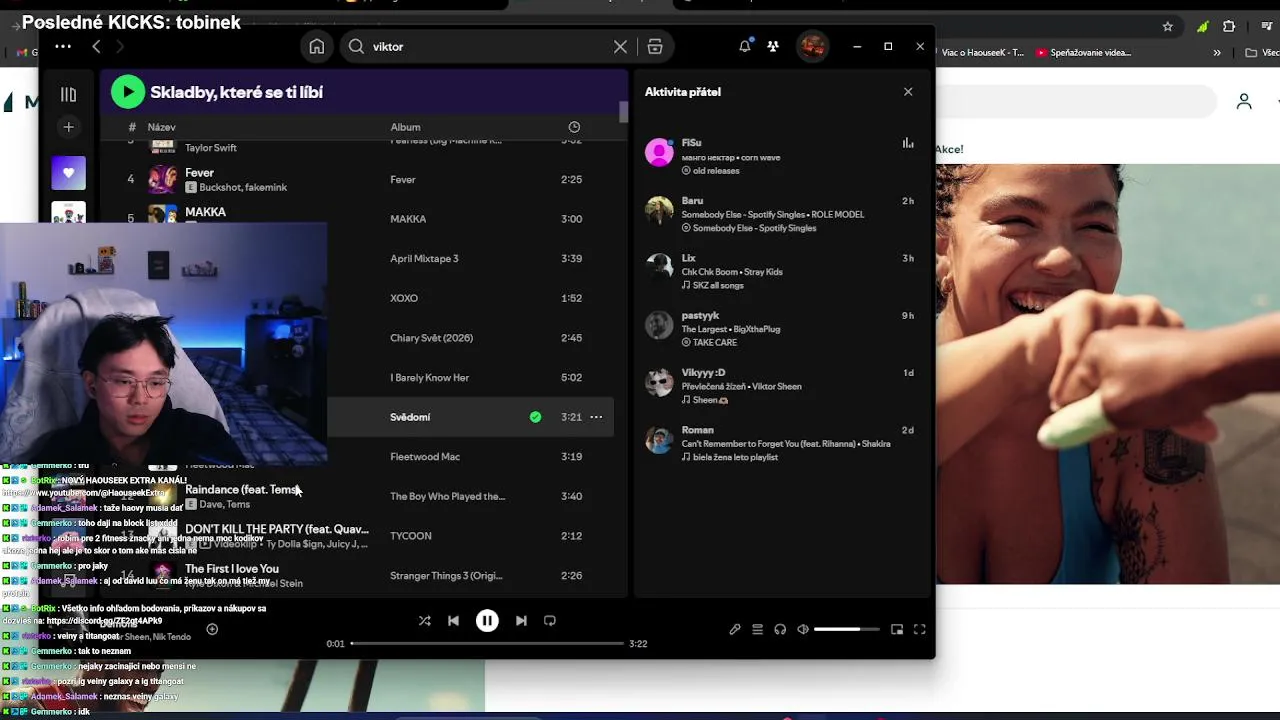Open the account person icon on webpage

[1244, 101]
